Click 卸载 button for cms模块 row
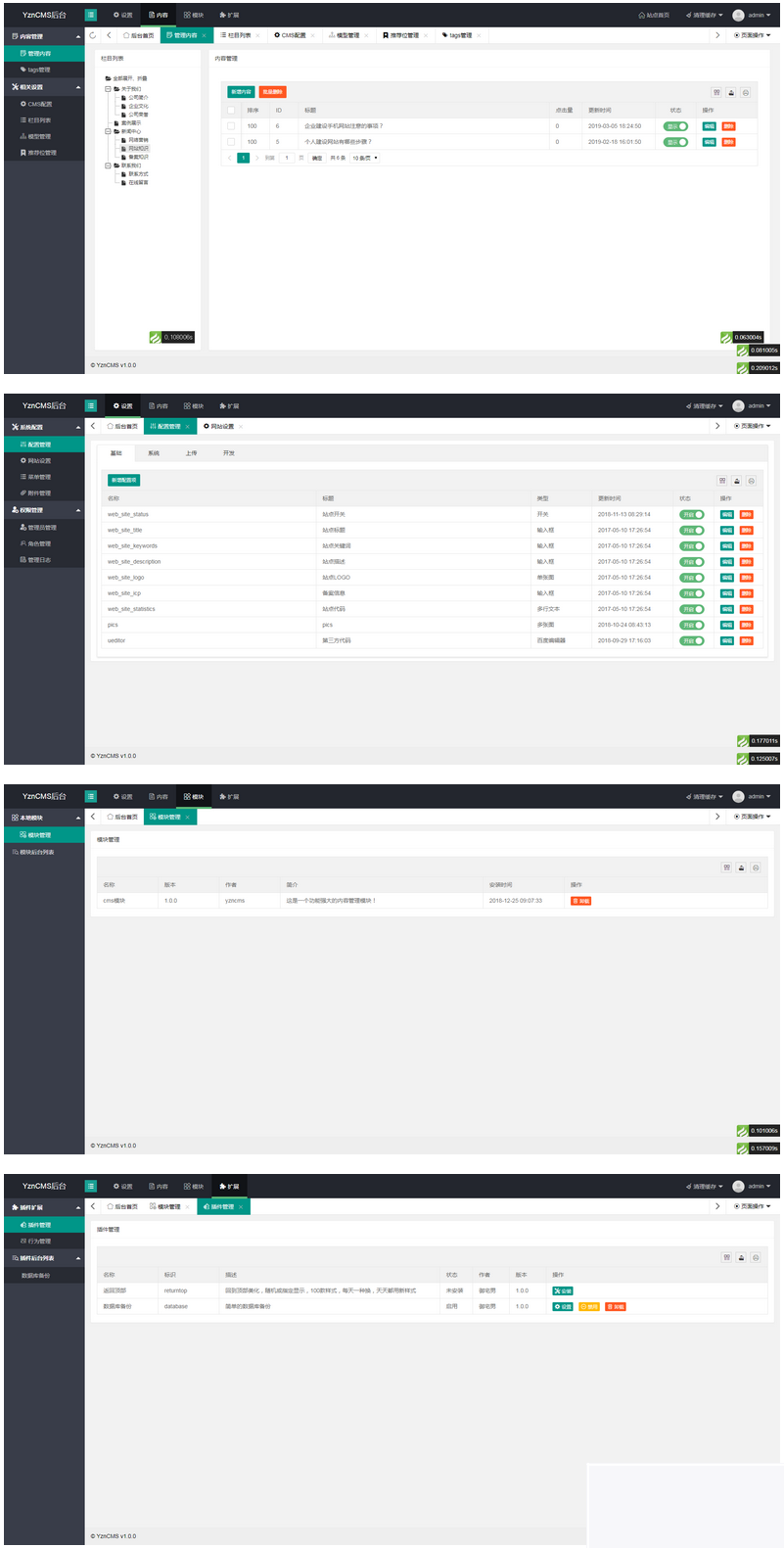The width and height of the screenshot is (784, 1548). tap(580, 901)
